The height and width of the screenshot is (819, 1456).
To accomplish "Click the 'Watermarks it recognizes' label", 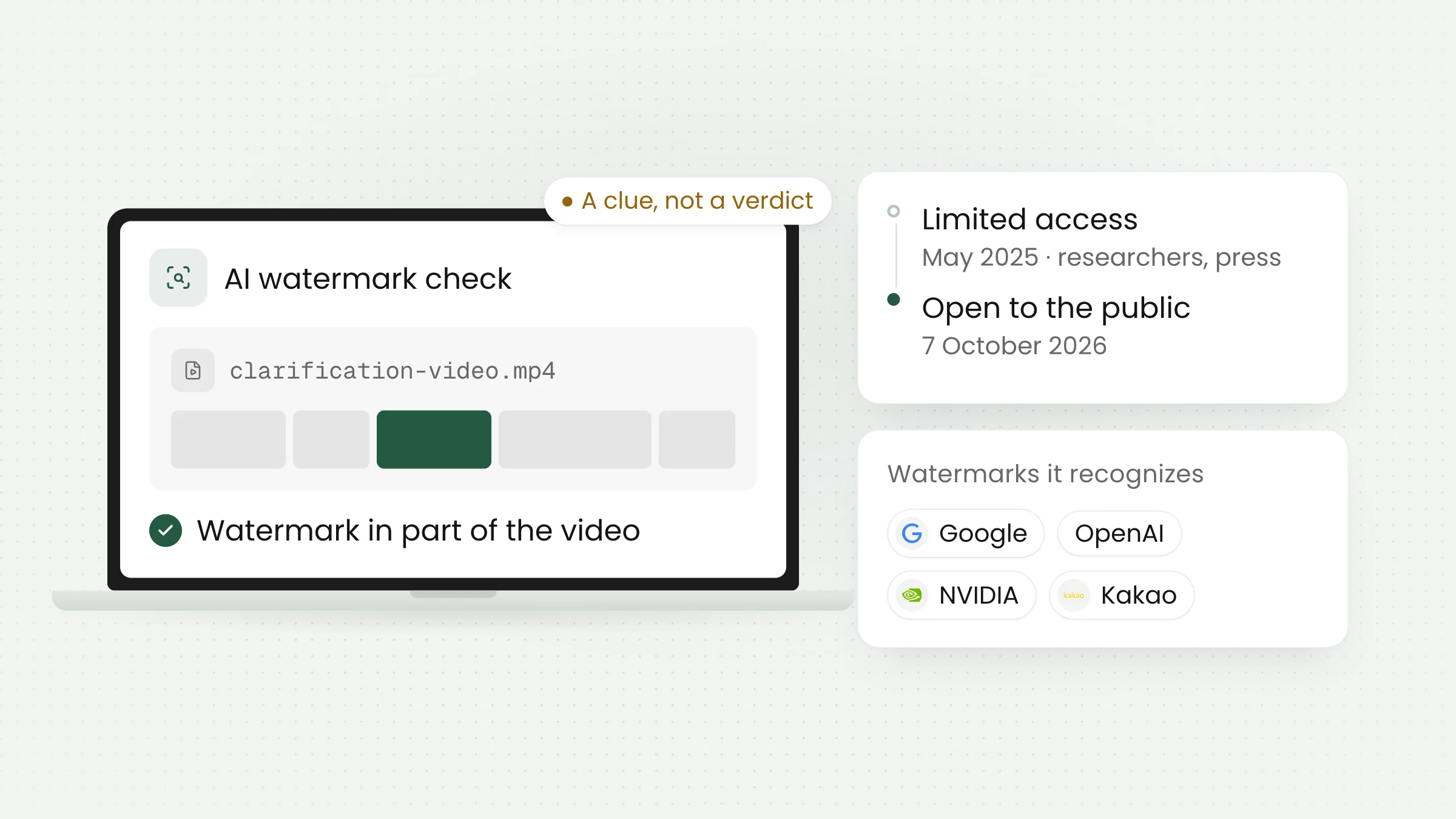I will (x=1045, y=474).
